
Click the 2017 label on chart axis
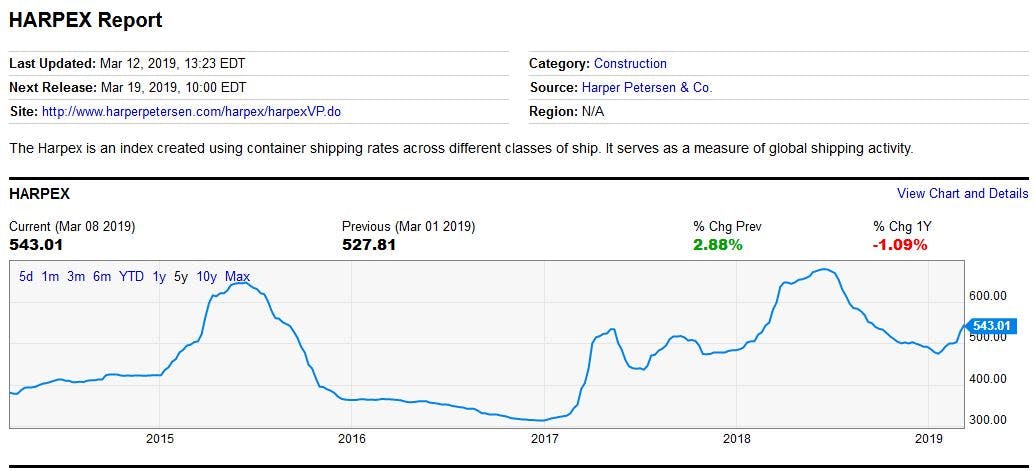[544, 438]
